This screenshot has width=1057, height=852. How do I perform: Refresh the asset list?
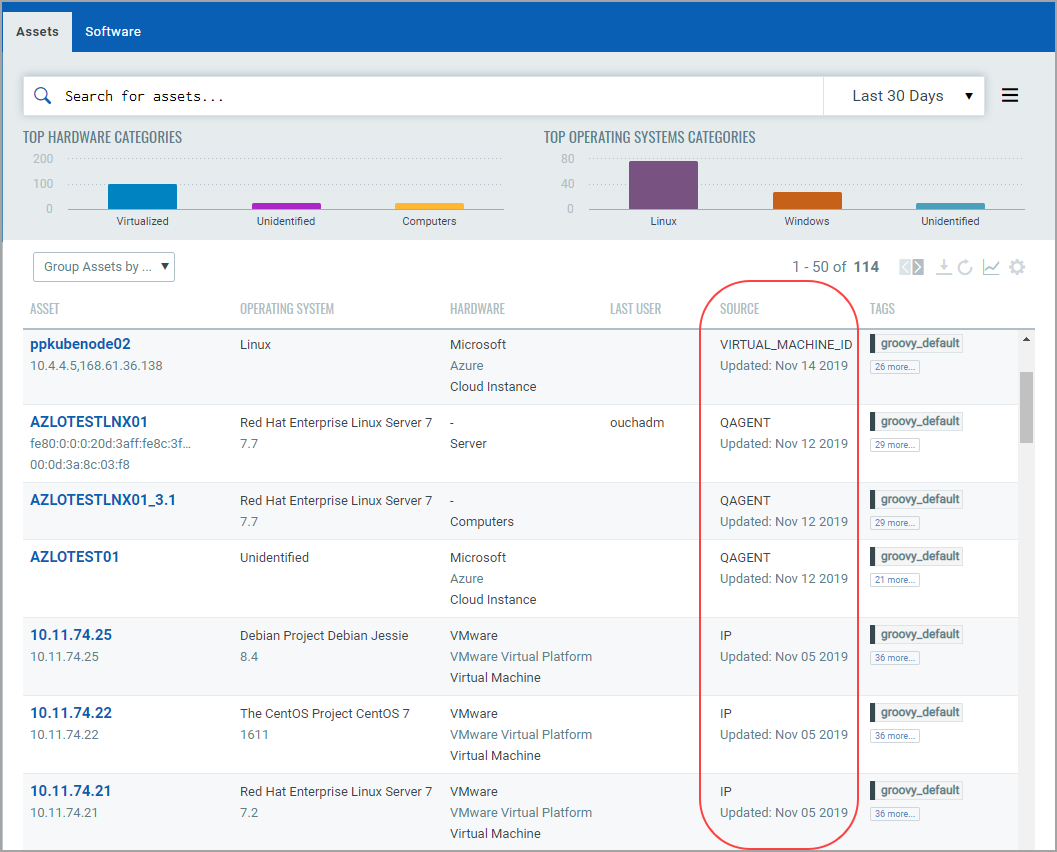(965, 268)
